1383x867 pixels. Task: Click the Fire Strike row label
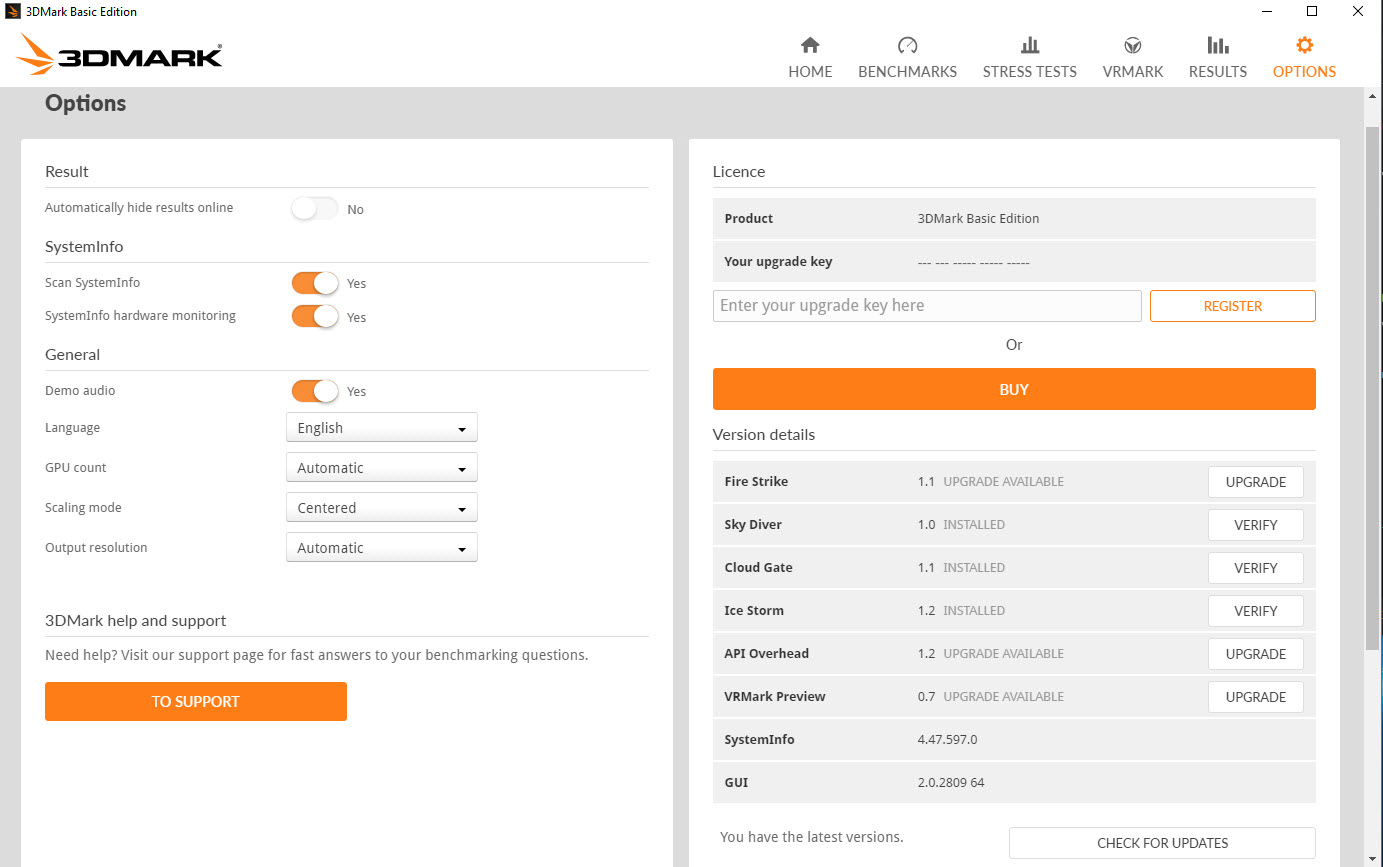tap(756, 481)
